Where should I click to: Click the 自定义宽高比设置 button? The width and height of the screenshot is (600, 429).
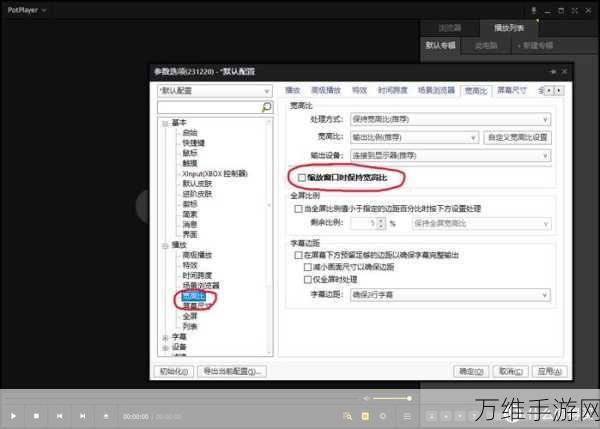coord(518,137)
